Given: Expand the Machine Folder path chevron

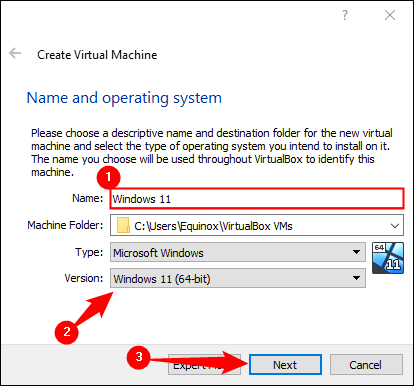Looking at the screenshot, I should click(x=395, y=226).
